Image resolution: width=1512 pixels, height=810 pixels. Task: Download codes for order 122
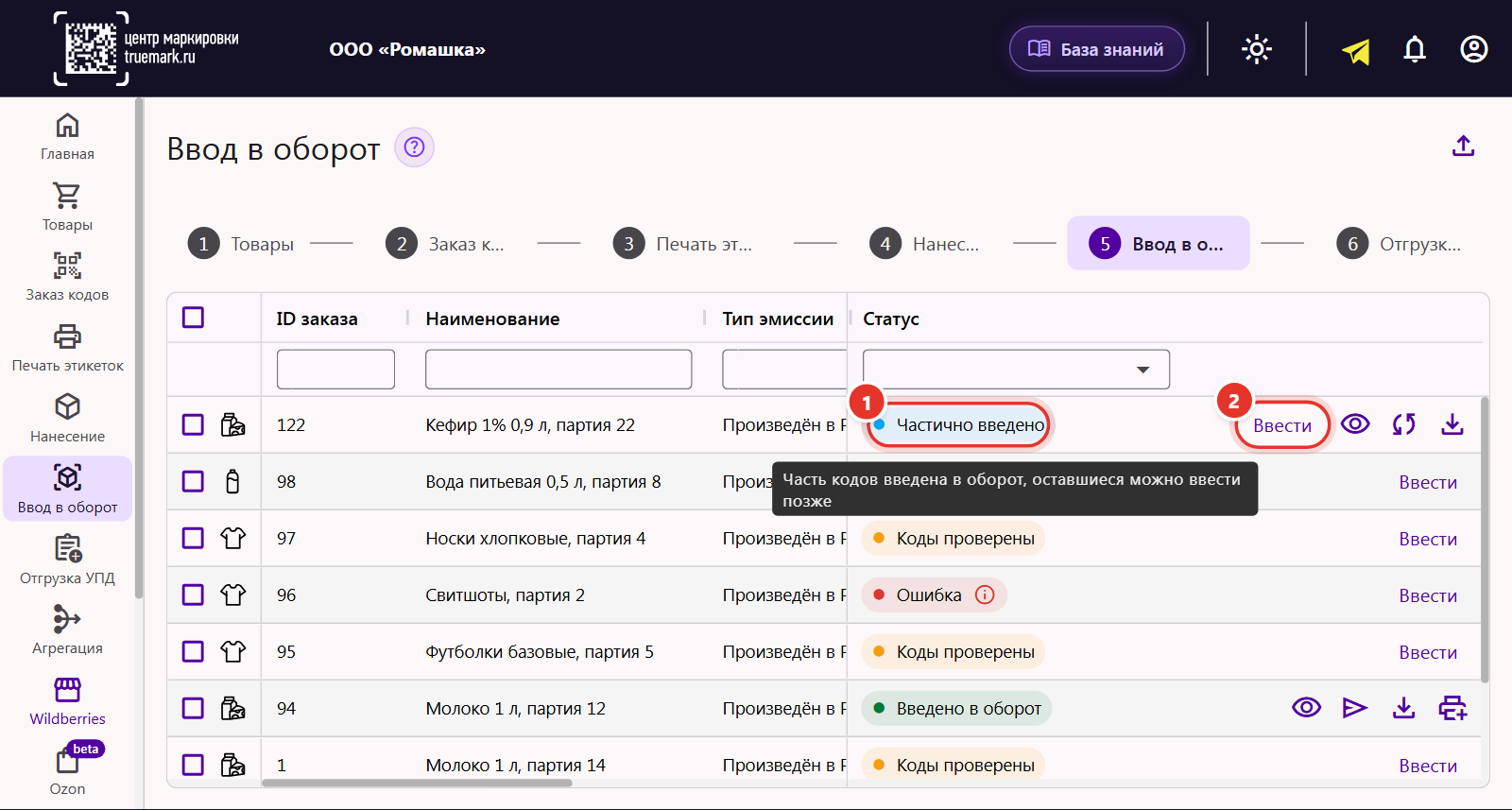tap(1452, 424)
